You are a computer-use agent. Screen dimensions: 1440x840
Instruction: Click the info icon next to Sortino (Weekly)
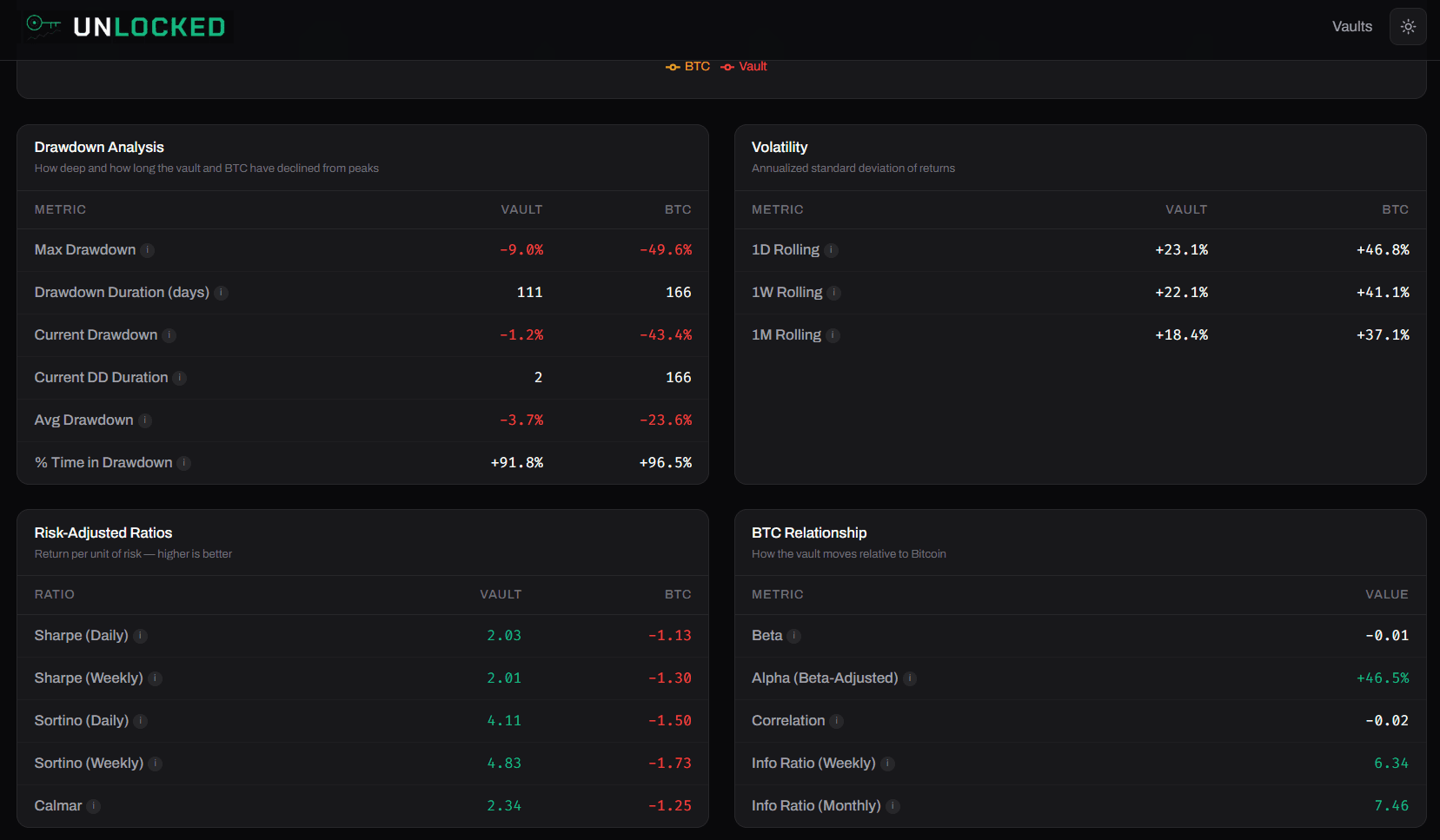click(x=156, y=764)
